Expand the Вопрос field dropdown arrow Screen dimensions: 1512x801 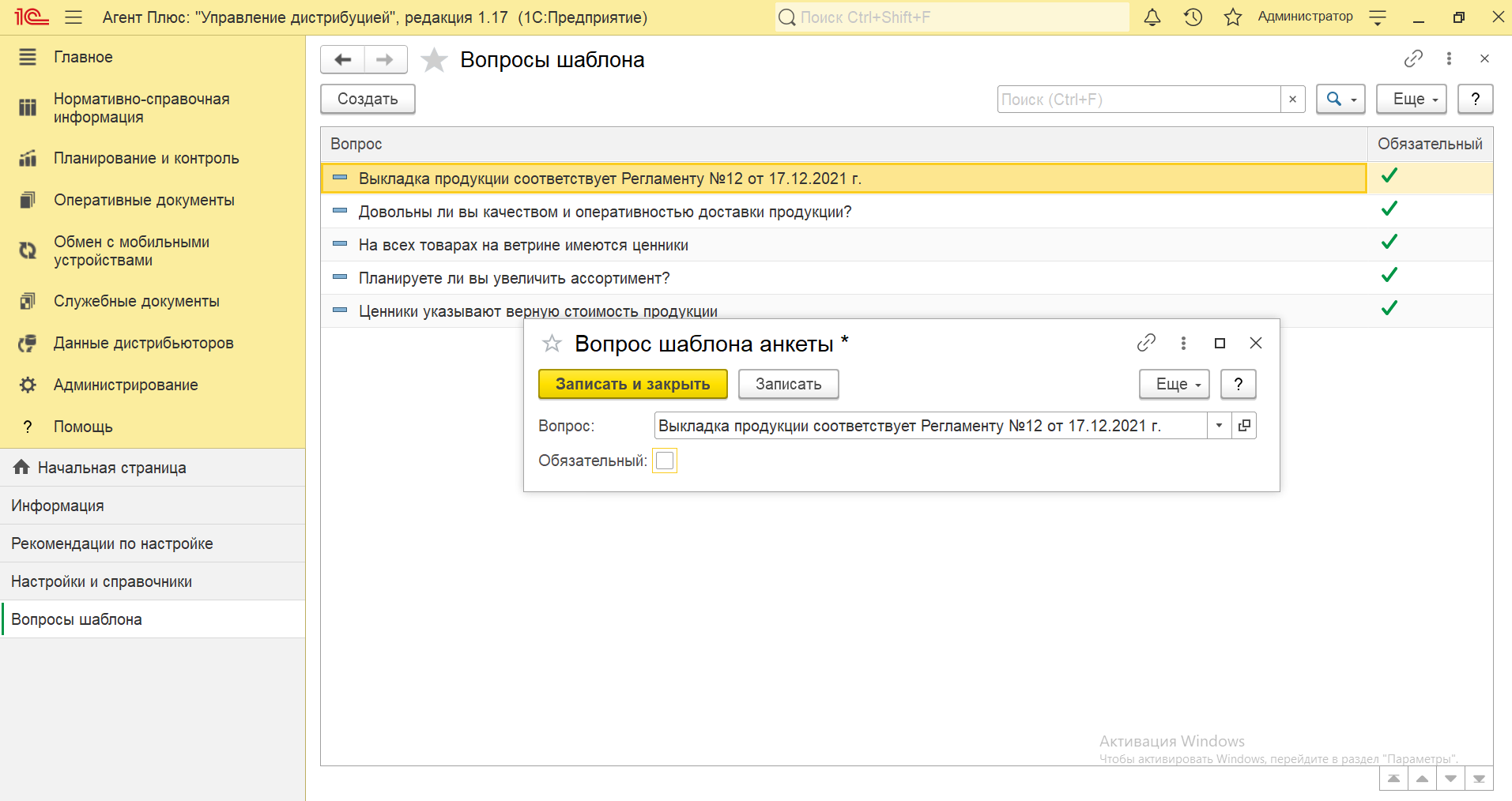click(x=1219, y=426)
